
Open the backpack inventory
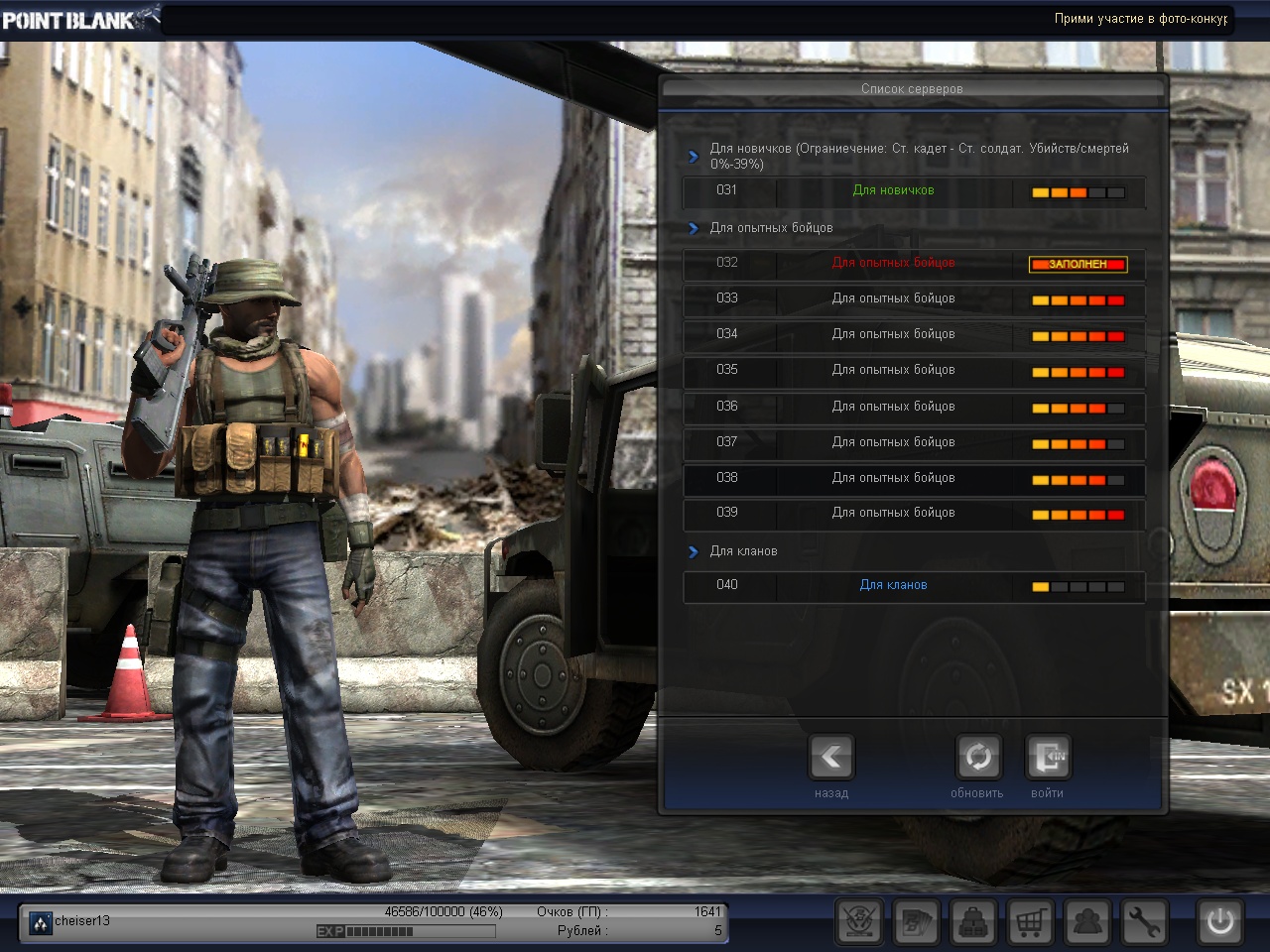(x=973, y=923)
